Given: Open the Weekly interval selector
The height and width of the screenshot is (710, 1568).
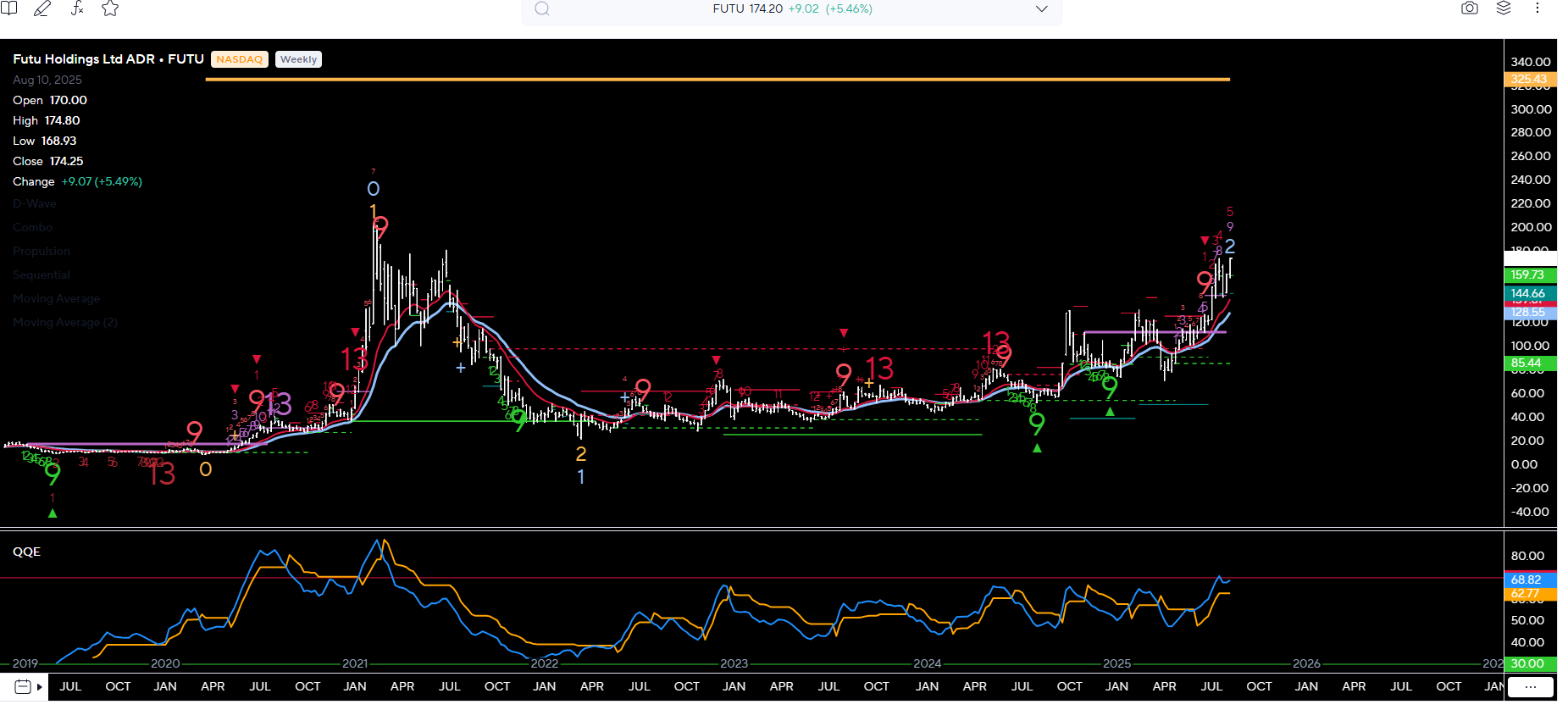Looking at the screenshot, I should coord(298,59).
